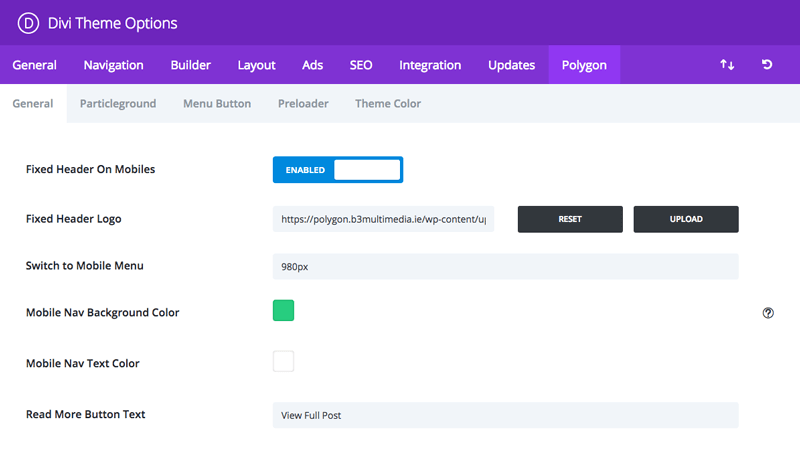Click the Upload logo button
The height and width of the screenshot is (454, 800).
coord(686,219)
